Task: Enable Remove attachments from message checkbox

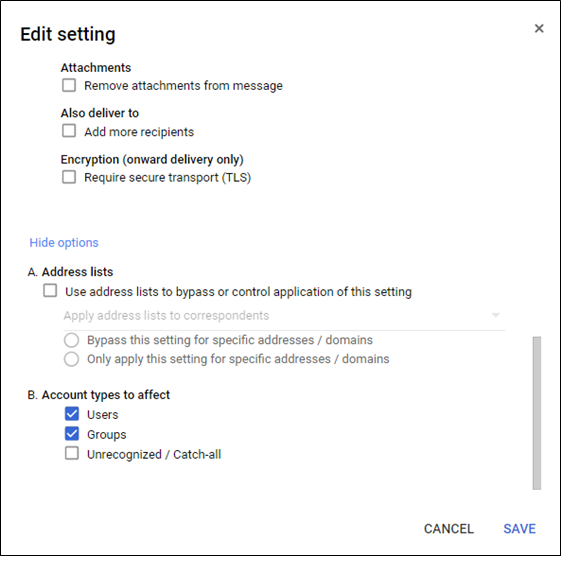Action: pos(69,86)
